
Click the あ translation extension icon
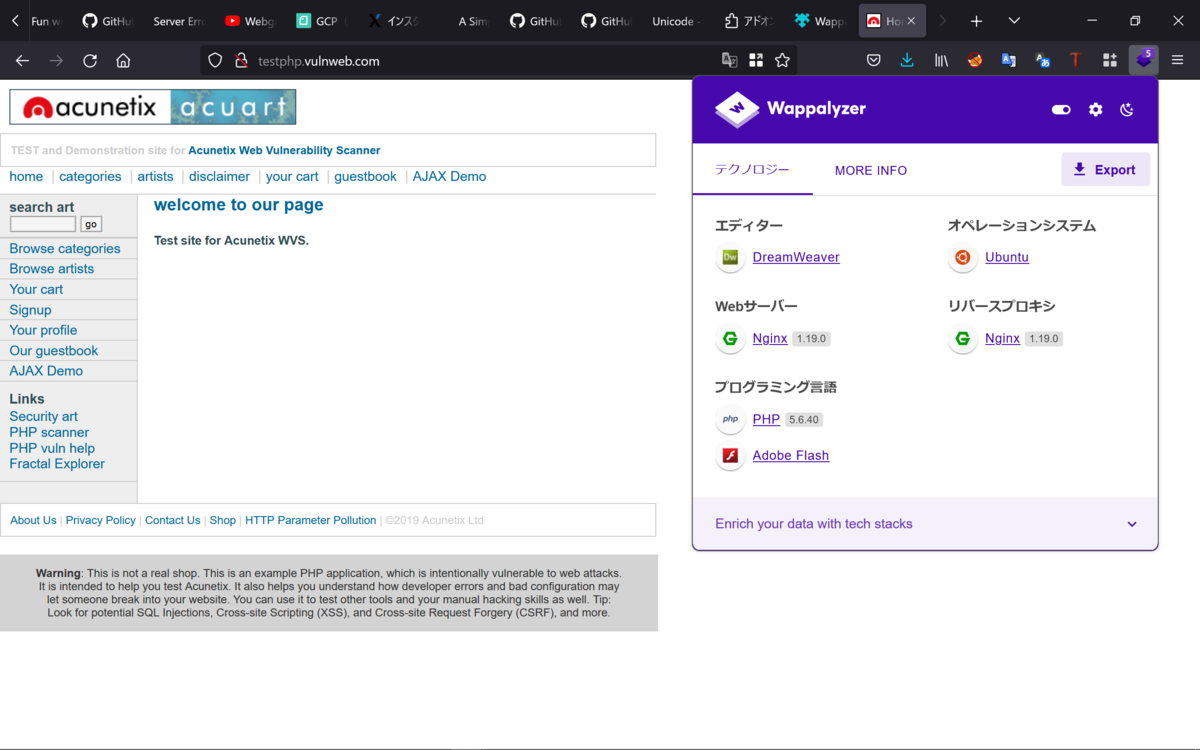coord(1042,60)
